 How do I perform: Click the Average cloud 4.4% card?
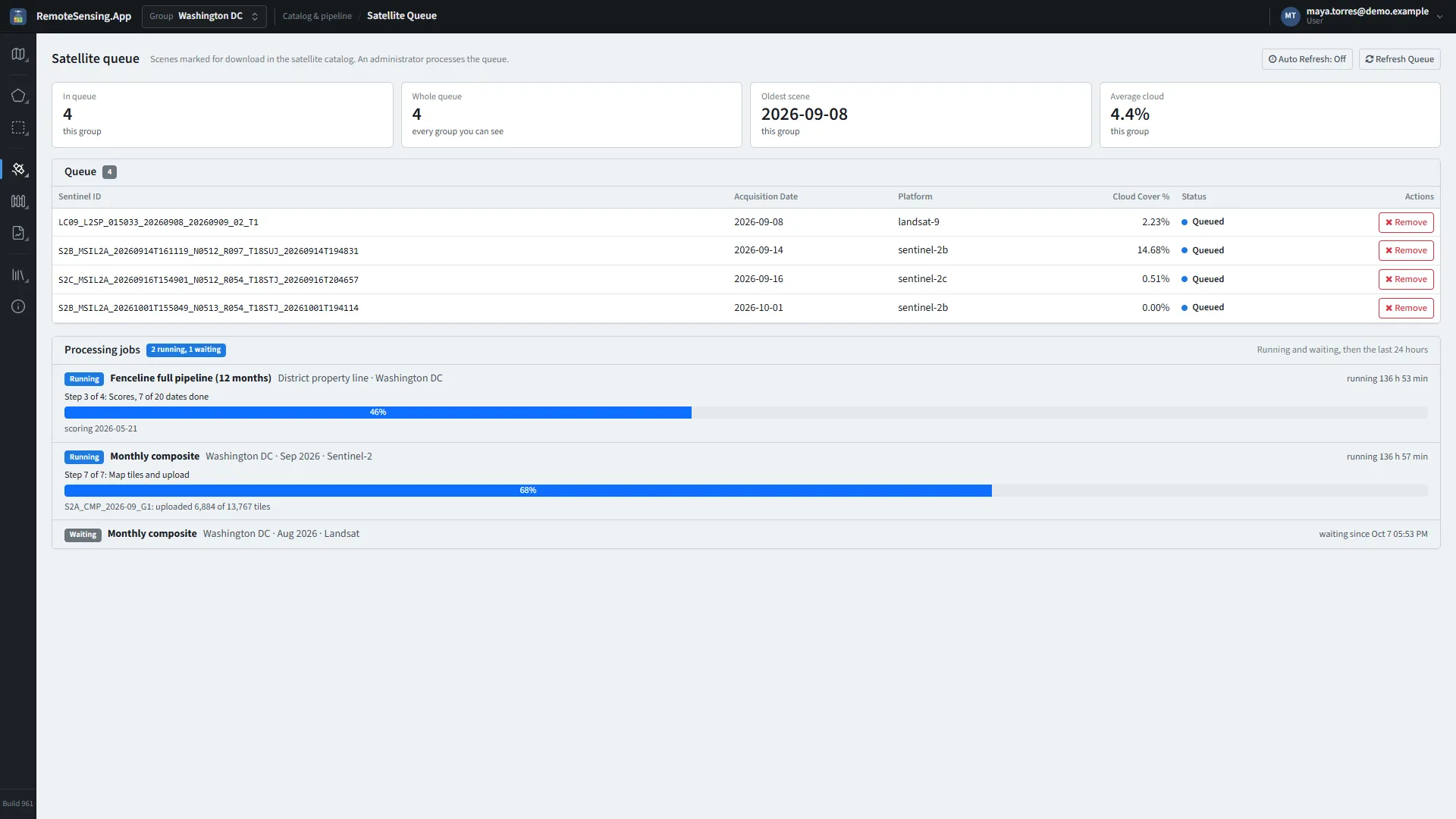pyautogui.click(x=1269, y=115)
